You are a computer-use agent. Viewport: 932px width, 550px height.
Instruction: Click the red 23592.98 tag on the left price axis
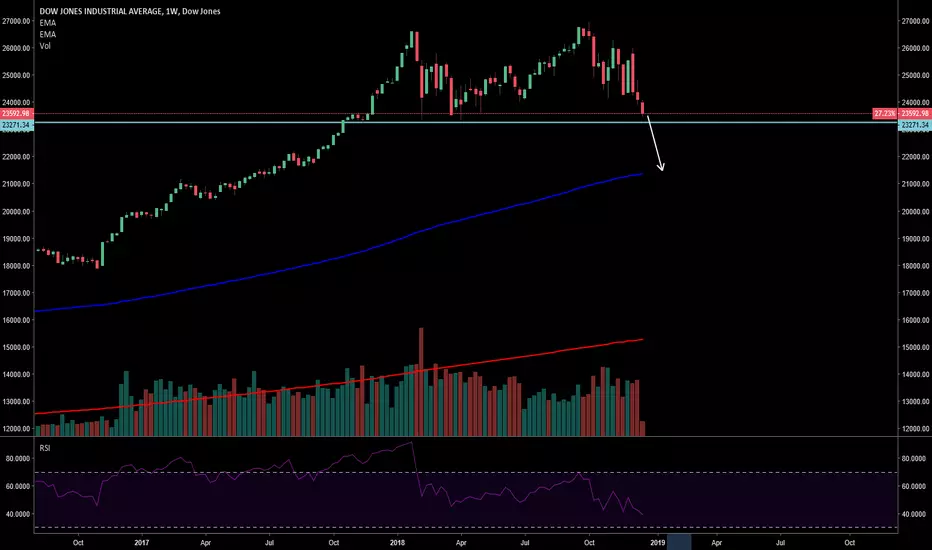17,113
